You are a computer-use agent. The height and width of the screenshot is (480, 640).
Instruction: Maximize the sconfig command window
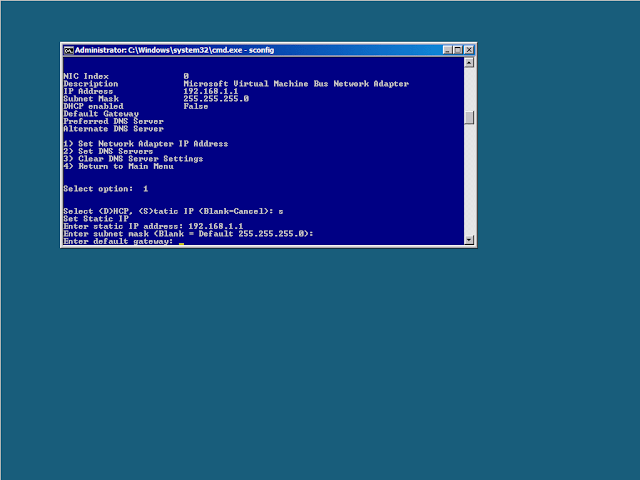tap(457, 50)
